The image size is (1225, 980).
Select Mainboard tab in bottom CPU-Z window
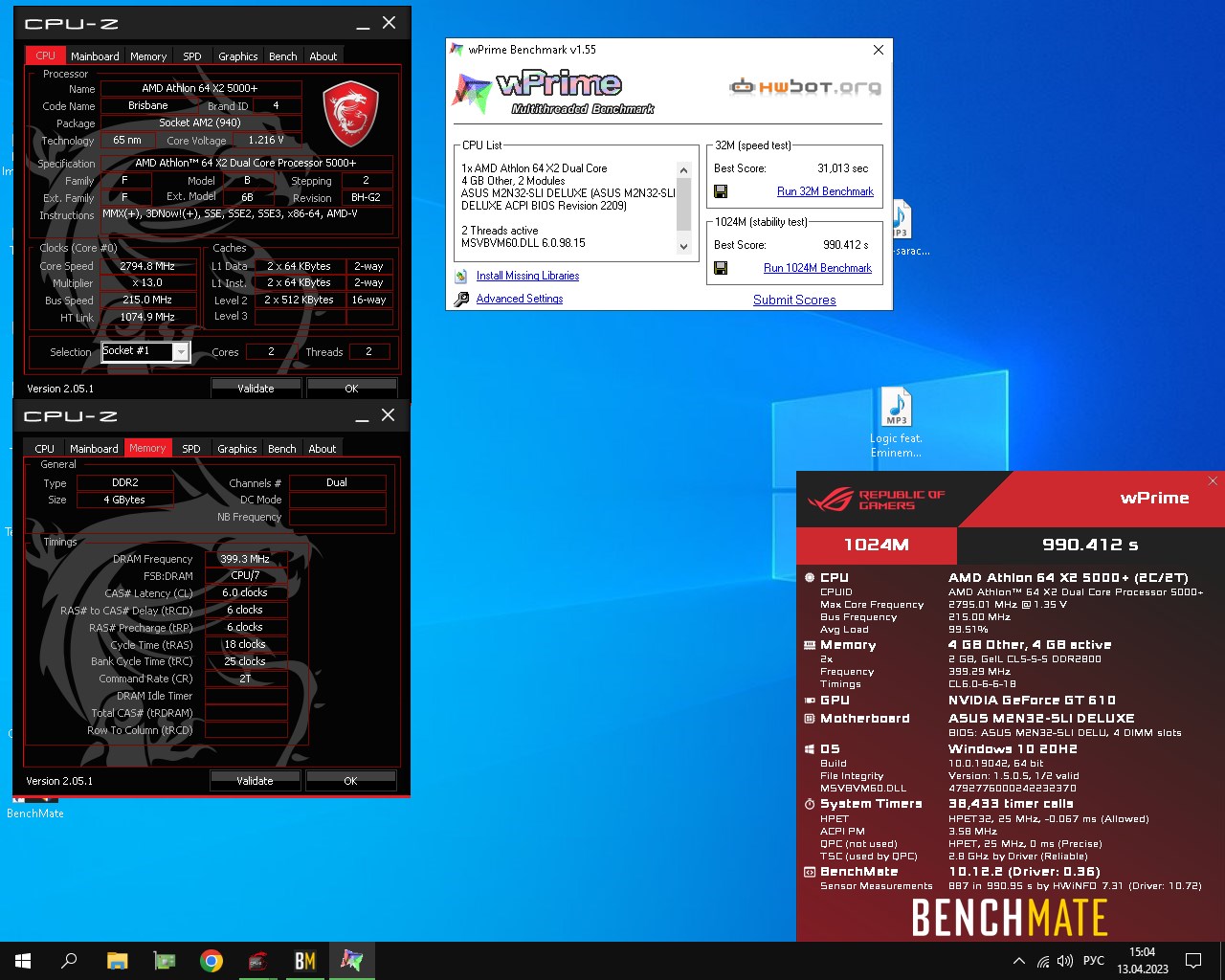tap(94, 449)
